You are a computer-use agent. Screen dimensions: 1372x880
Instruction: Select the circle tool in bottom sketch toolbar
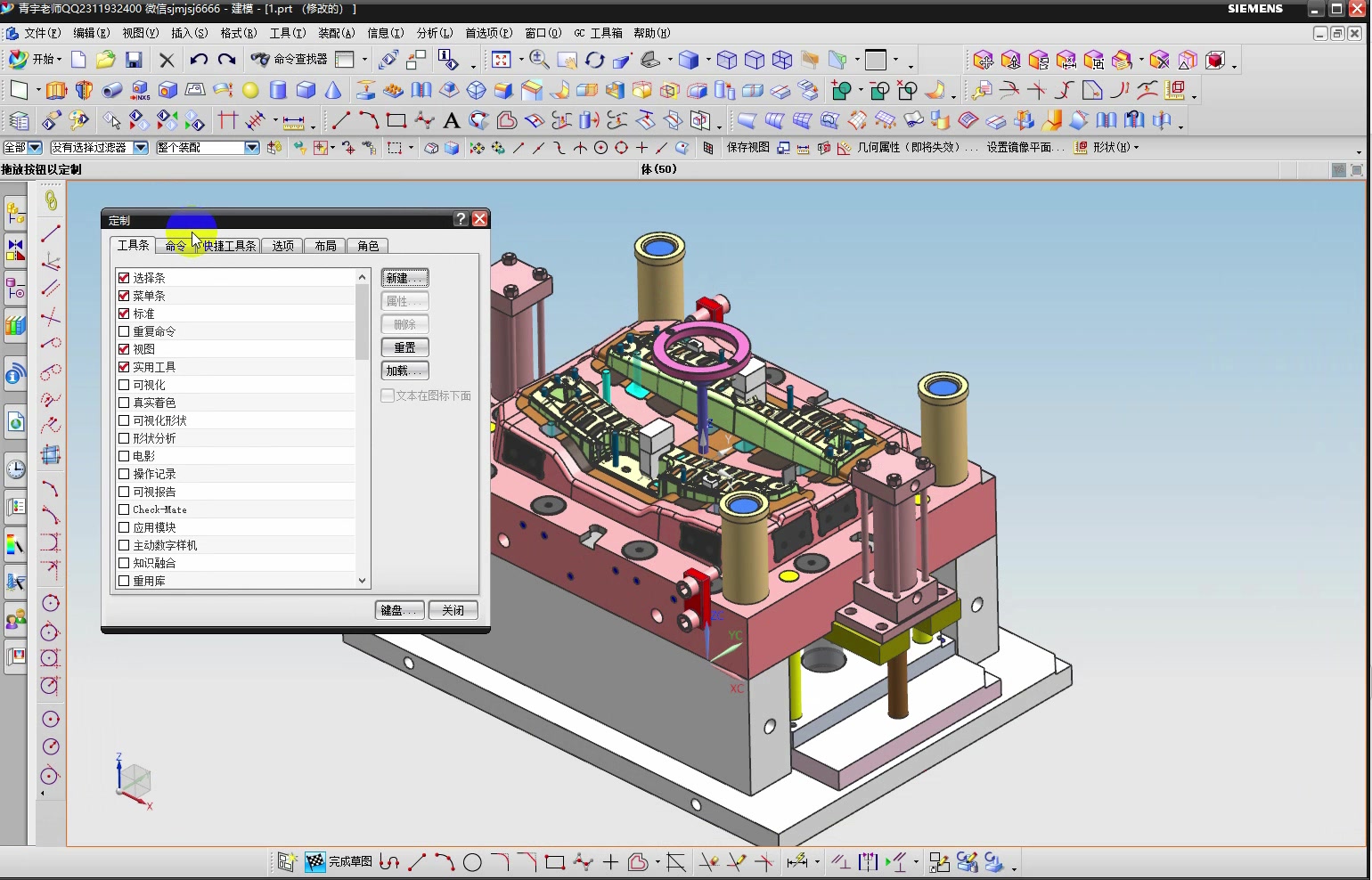(472, 861)
